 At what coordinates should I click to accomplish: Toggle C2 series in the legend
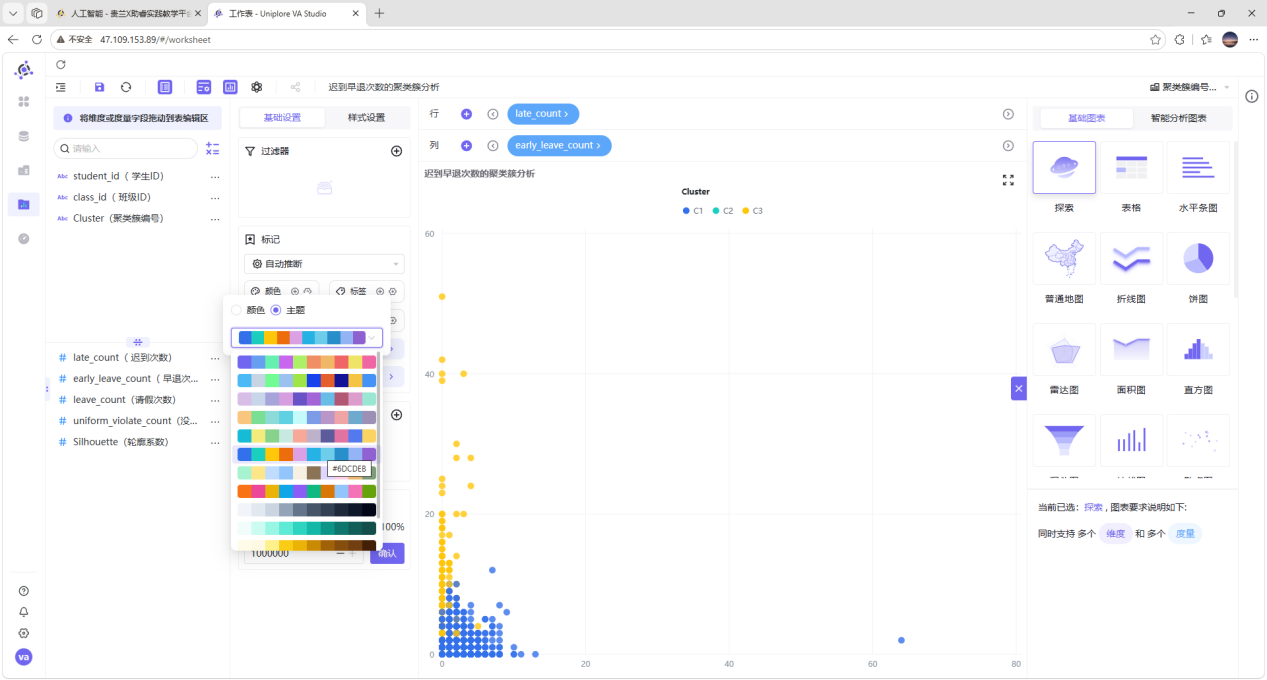click(x=723, y=211)
